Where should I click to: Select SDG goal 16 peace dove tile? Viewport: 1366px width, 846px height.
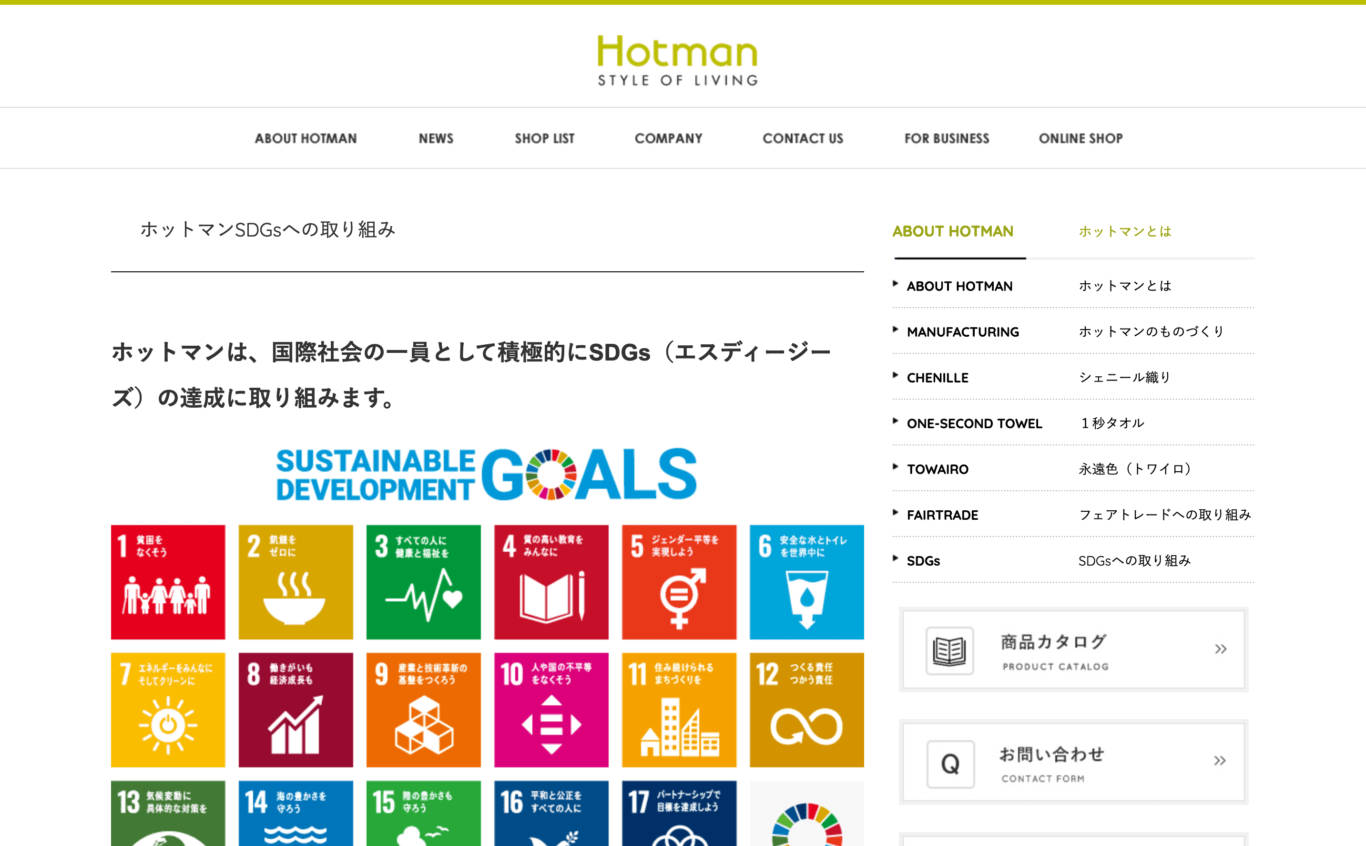point(551,813)
